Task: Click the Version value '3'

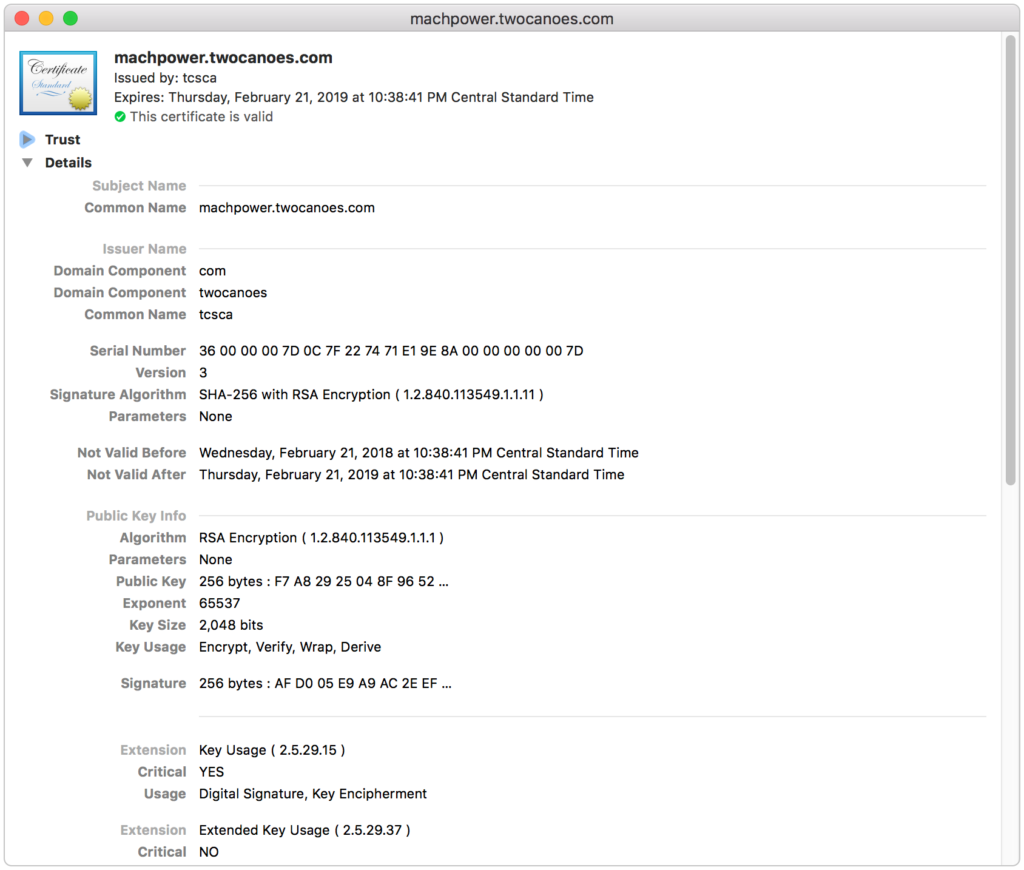Action: (x=203, y=373)
